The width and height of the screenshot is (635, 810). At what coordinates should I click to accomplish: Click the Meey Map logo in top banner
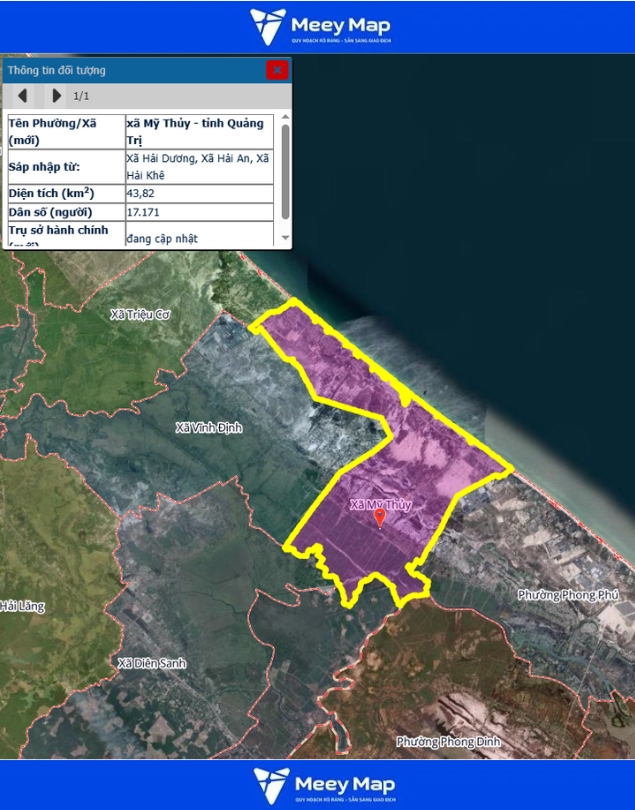pos(319,27)
